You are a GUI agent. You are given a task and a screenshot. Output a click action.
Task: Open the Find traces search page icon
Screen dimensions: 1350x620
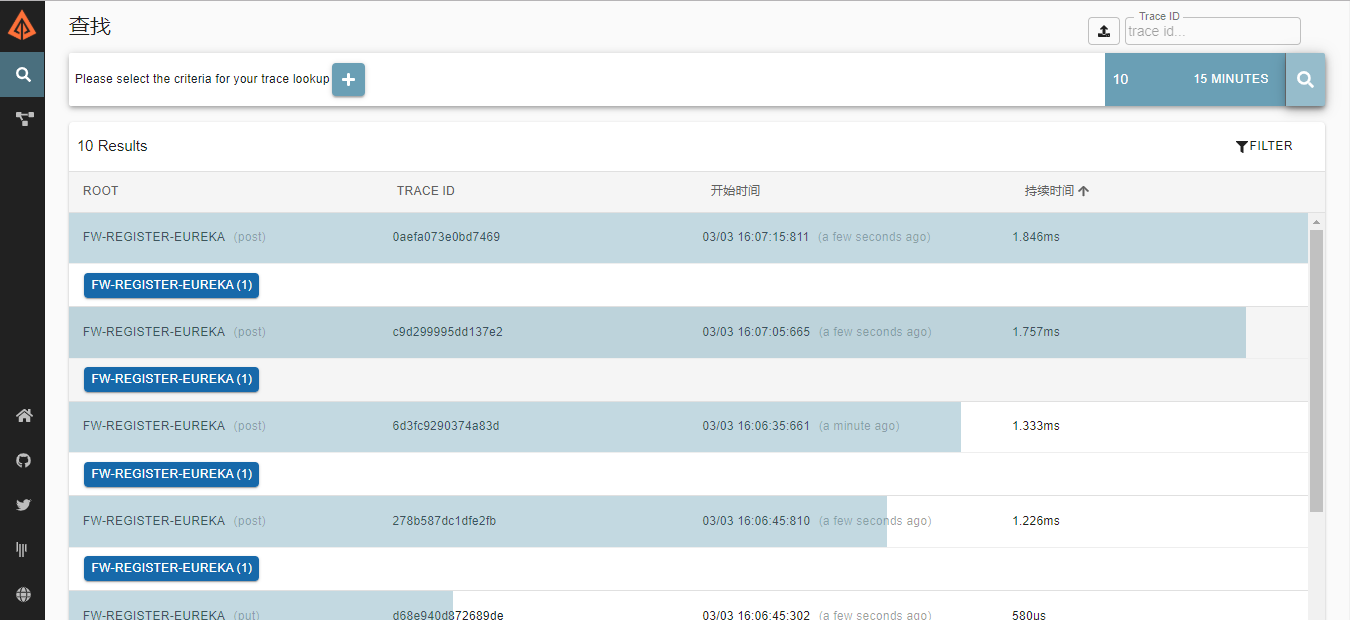pyautogui.click(x=22, y=75)
